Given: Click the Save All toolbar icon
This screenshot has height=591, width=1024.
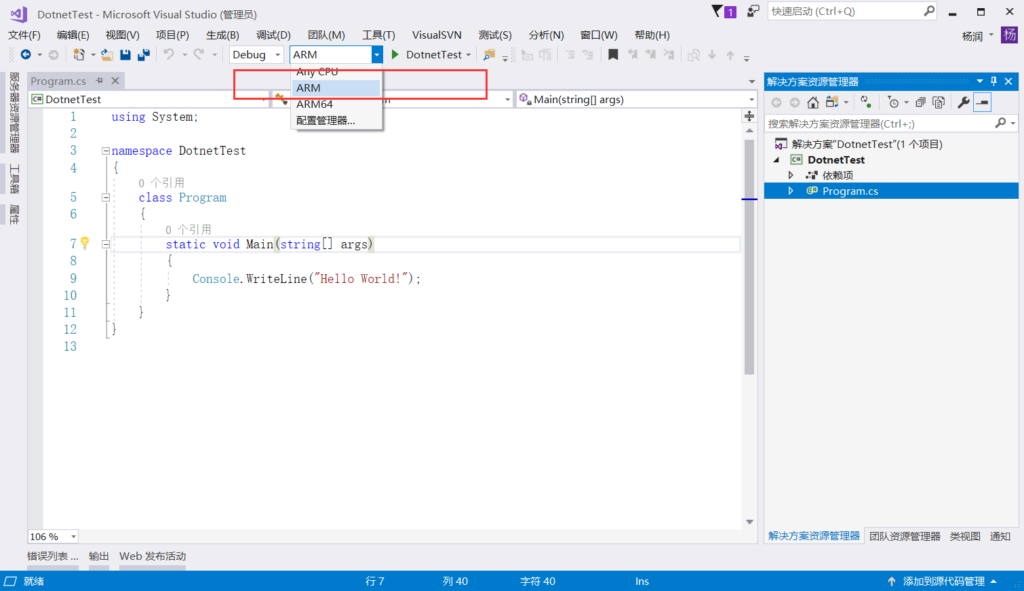Looking at the screenshot, I should [144, 55].
